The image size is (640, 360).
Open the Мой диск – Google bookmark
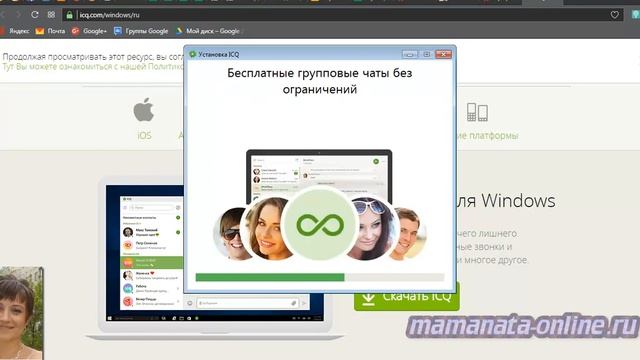[208, 31]
